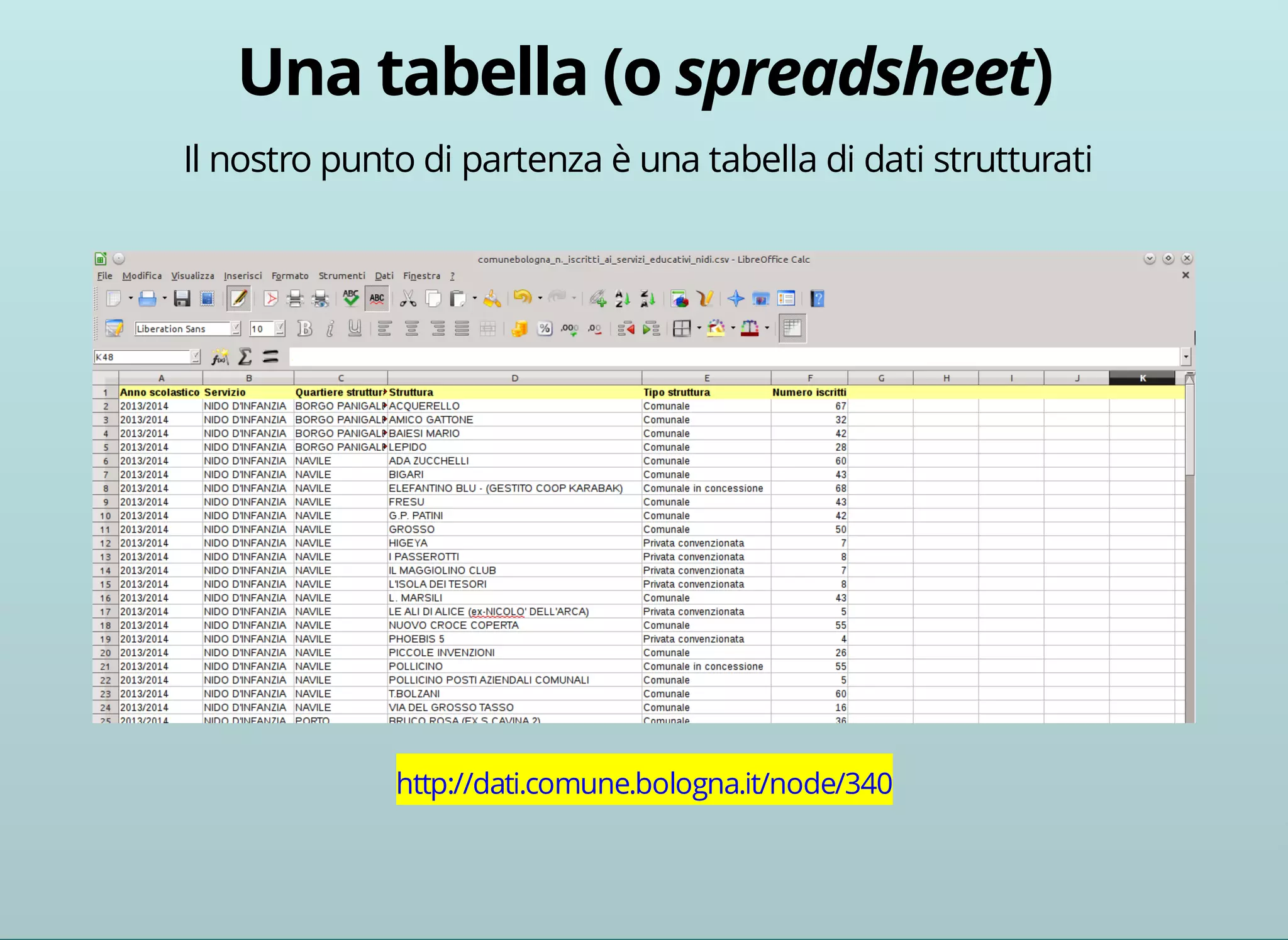Image resolution: width=1288 pixels, height=940 pixels.
Task: Toggle Edit File mode pencil button
Action: point(239,299)
